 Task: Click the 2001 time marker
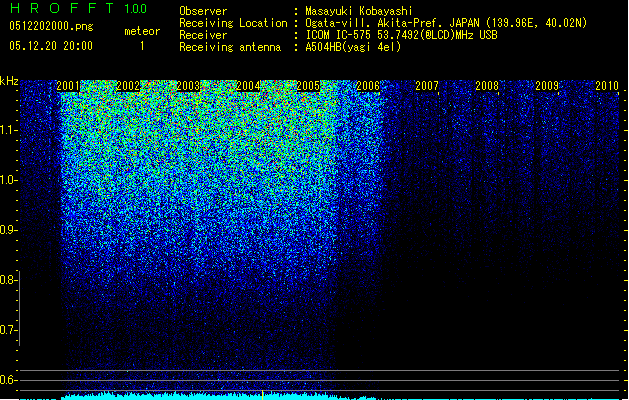68,86
